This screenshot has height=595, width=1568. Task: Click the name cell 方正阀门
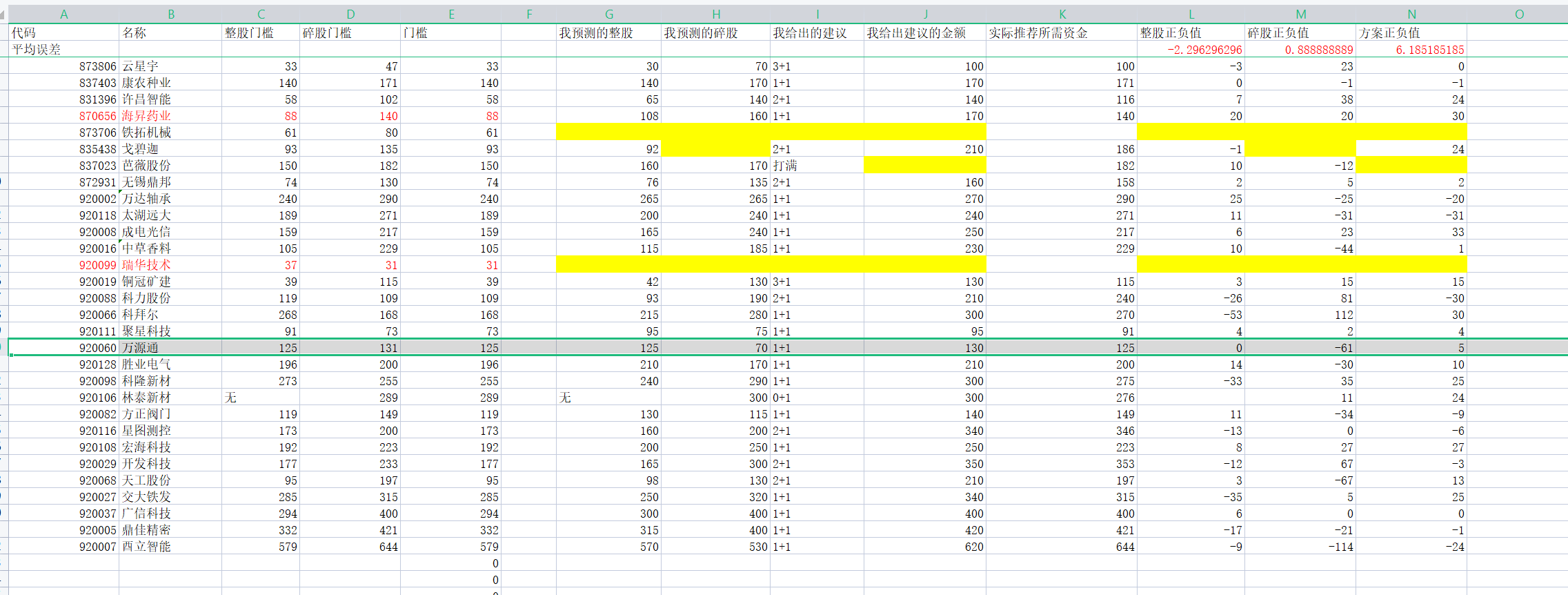coord(170,414)
